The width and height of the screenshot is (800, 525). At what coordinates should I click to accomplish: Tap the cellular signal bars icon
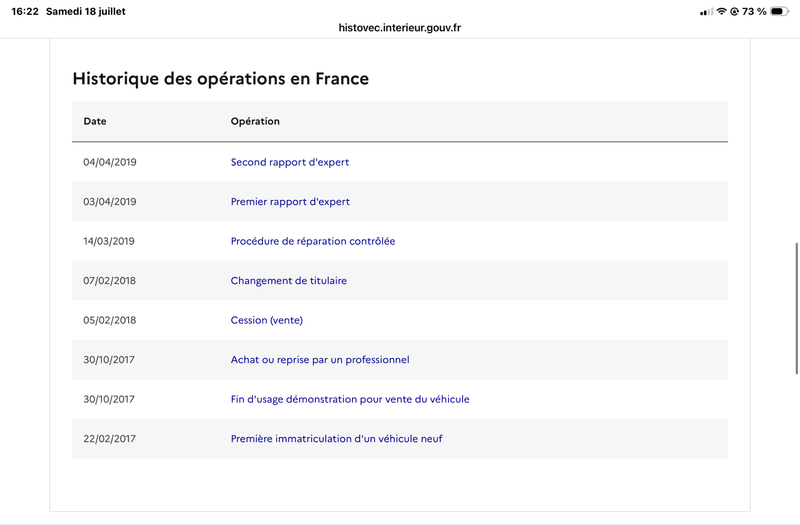click(x=707, y=12)
